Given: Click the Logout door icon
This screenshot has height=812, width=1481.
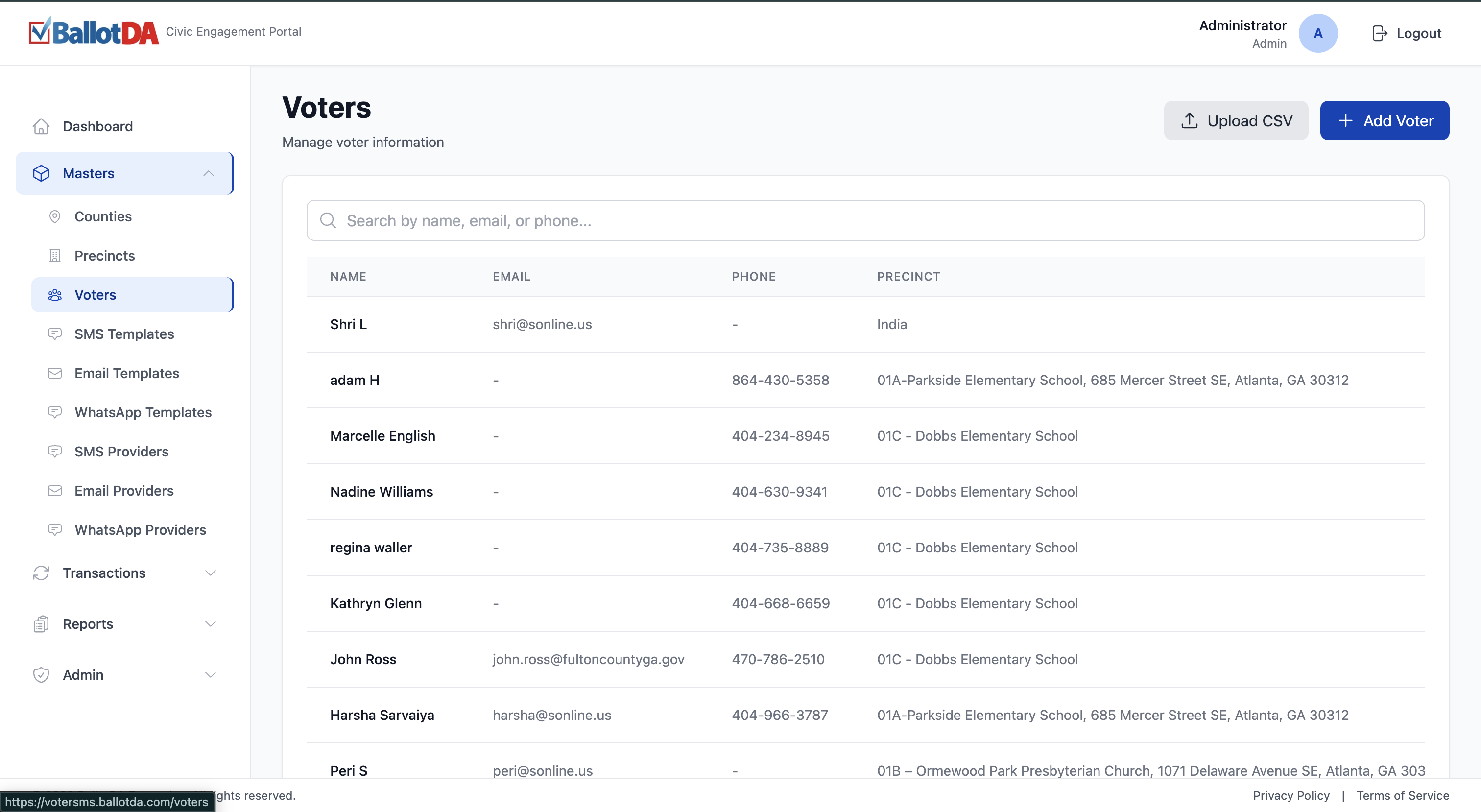Looking at the screenshot, I should point(1379,33).
